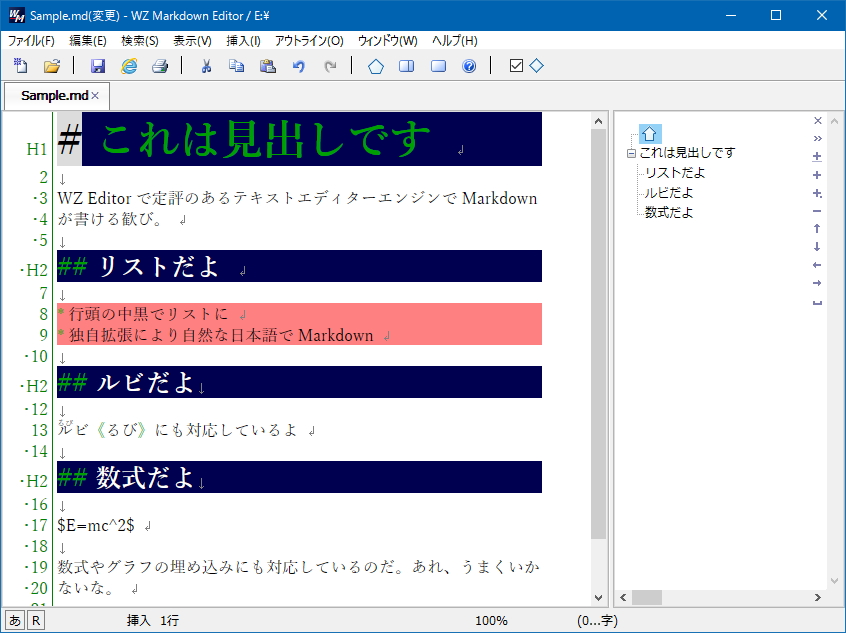Screen dimensions: 846x633
Task: Preview in browser via Internet Explorer icon
Action: tap(129, 66)
